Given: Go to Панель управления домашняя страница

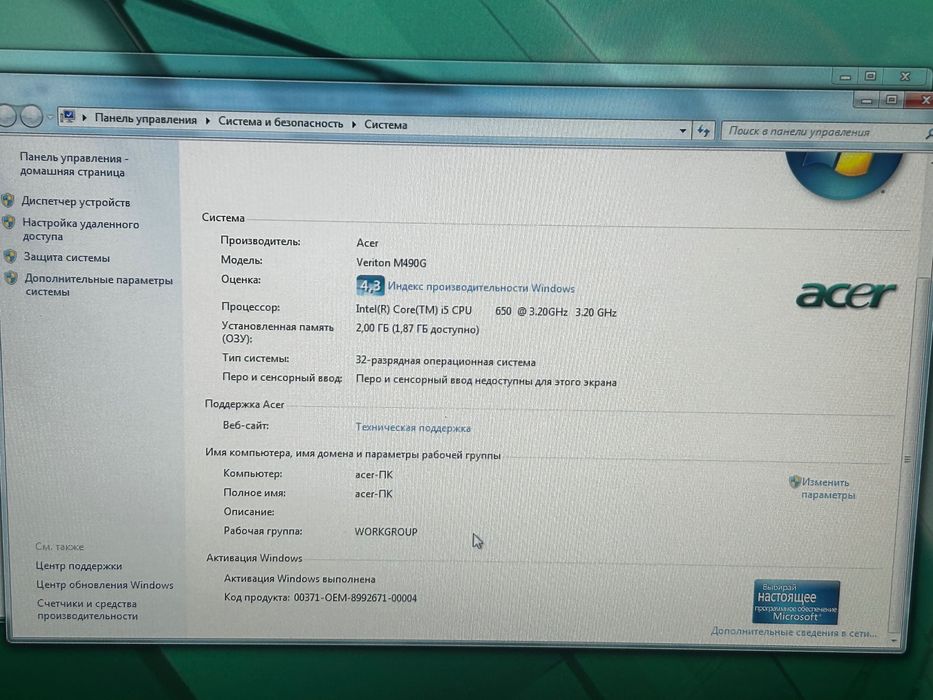Looking at the screenshot, I should click(74, 165).
